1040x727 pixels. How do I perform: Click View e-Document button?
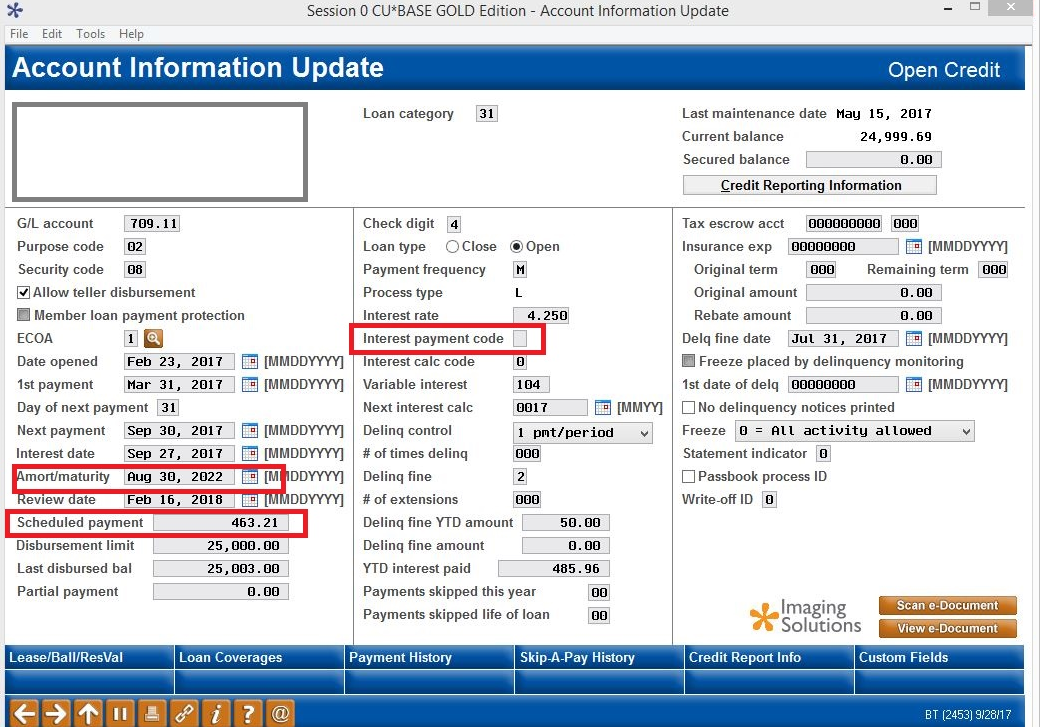point(947,628)
